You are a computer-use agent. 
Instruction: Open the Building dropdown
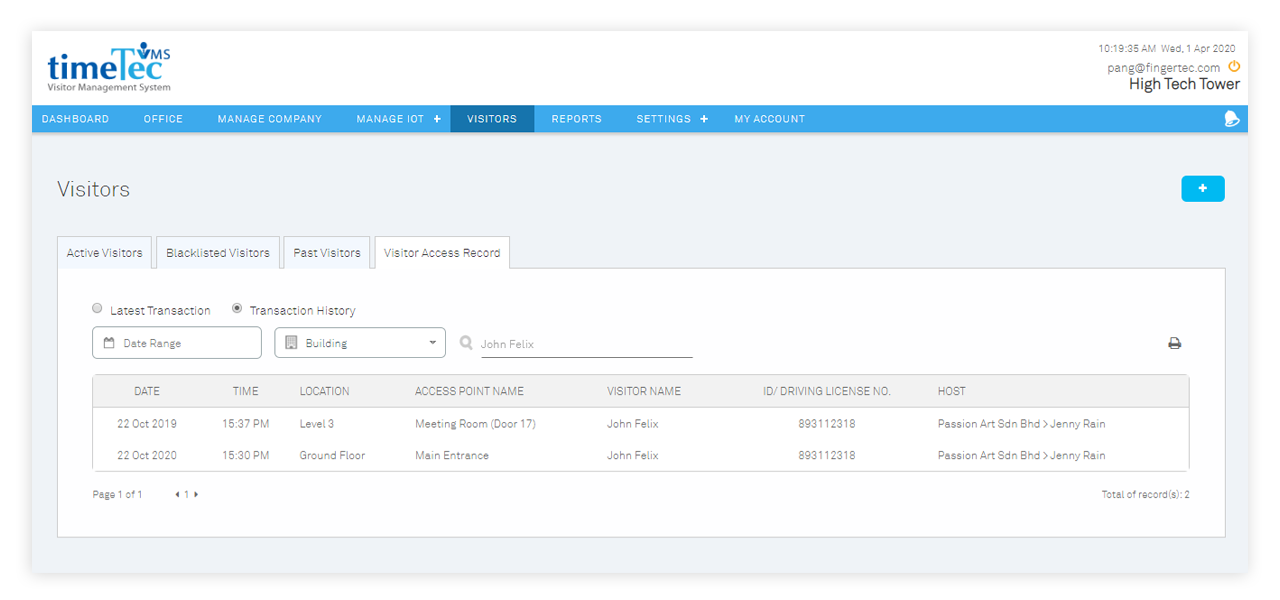pyautogui.click(x=360, y=343)
